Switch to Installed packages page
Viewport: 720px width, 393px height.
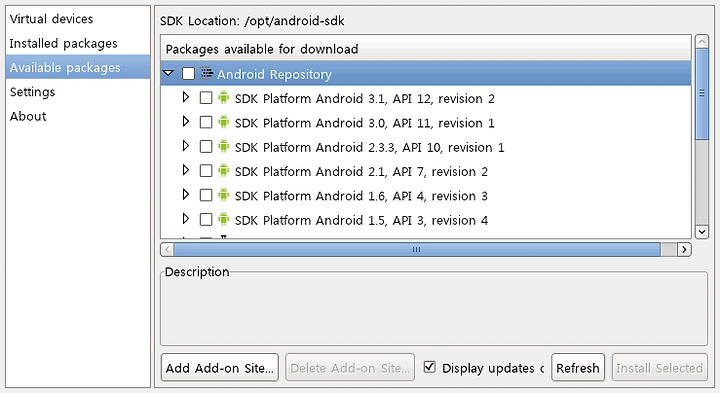[78, 43]
